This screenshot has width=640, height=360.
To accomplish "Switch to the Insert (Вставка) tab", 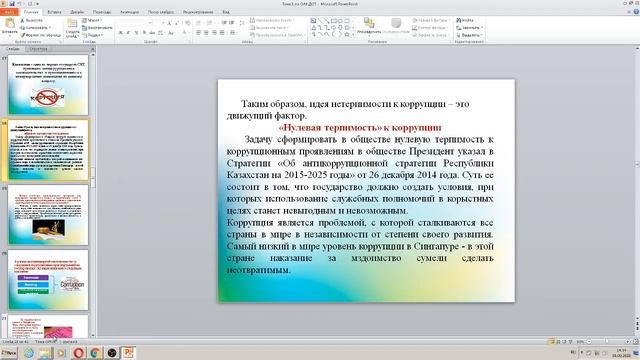I will [x=54, y=12].
